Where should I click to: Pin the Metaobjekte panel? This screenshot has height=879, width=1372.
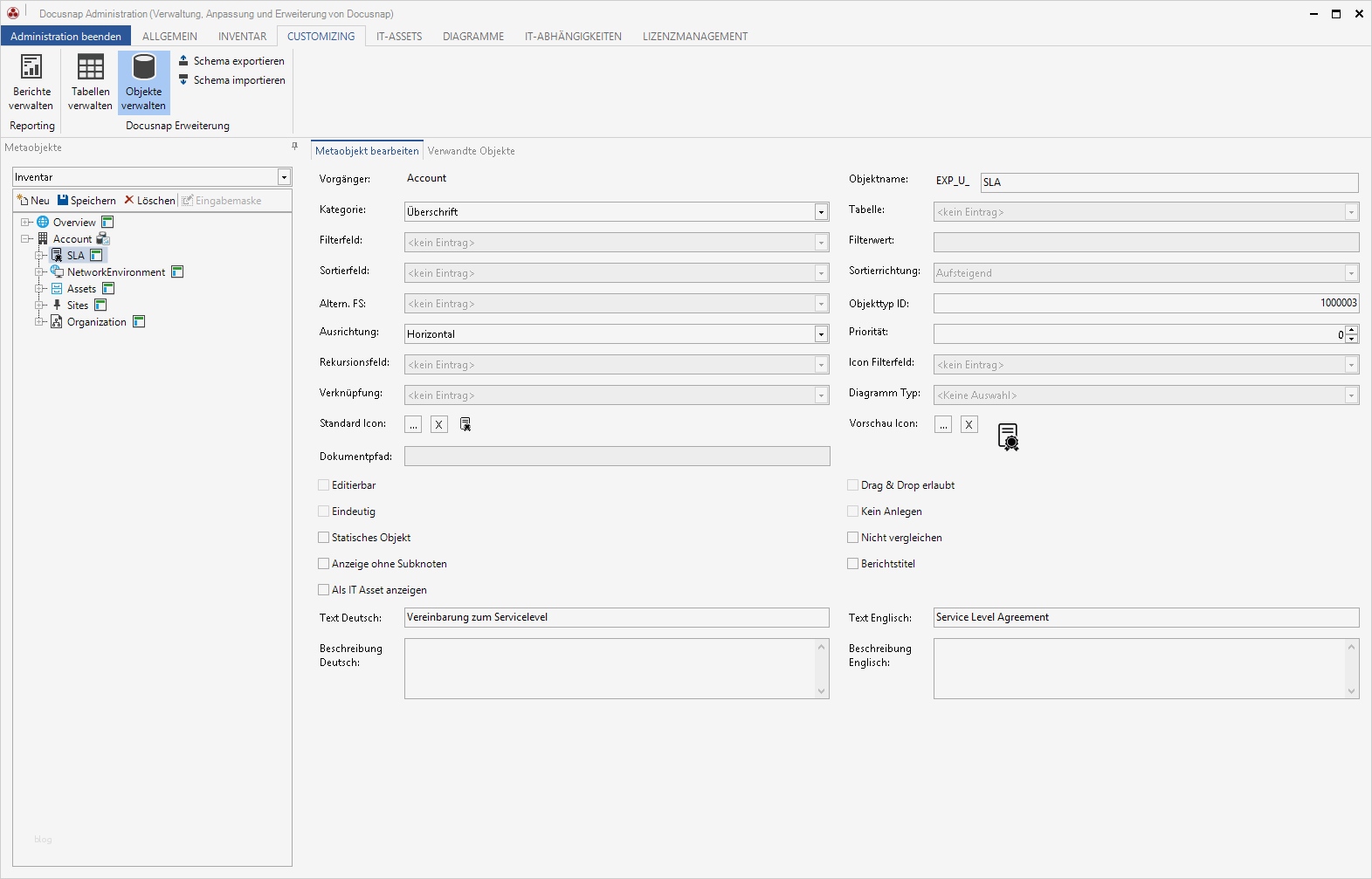pyautogui.click(x=294, y=147)
